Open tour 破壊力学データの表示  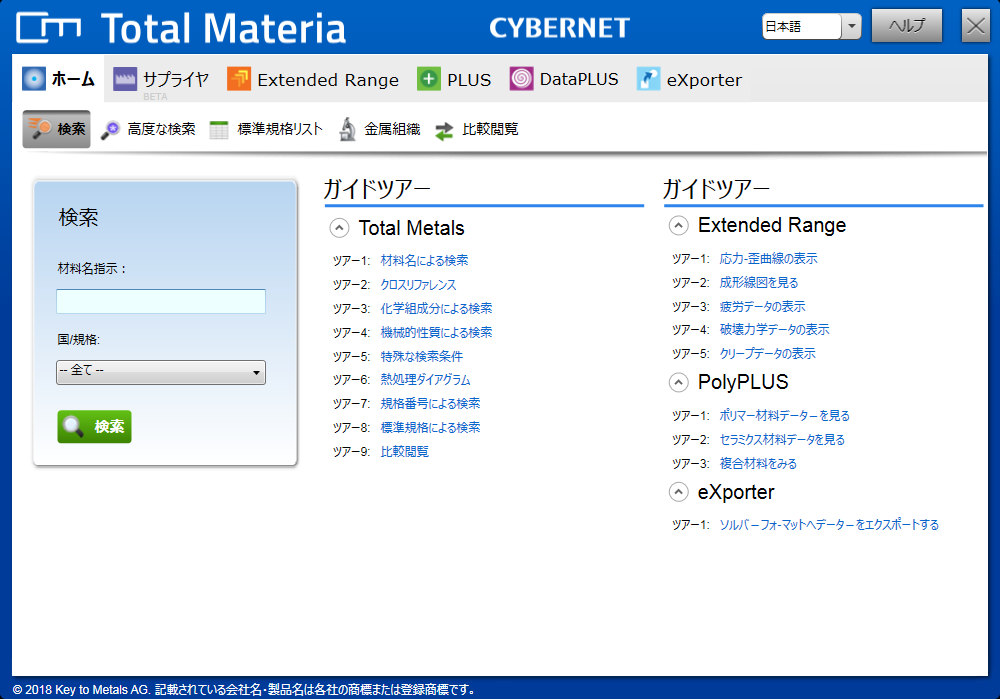(x=775, y=329)
